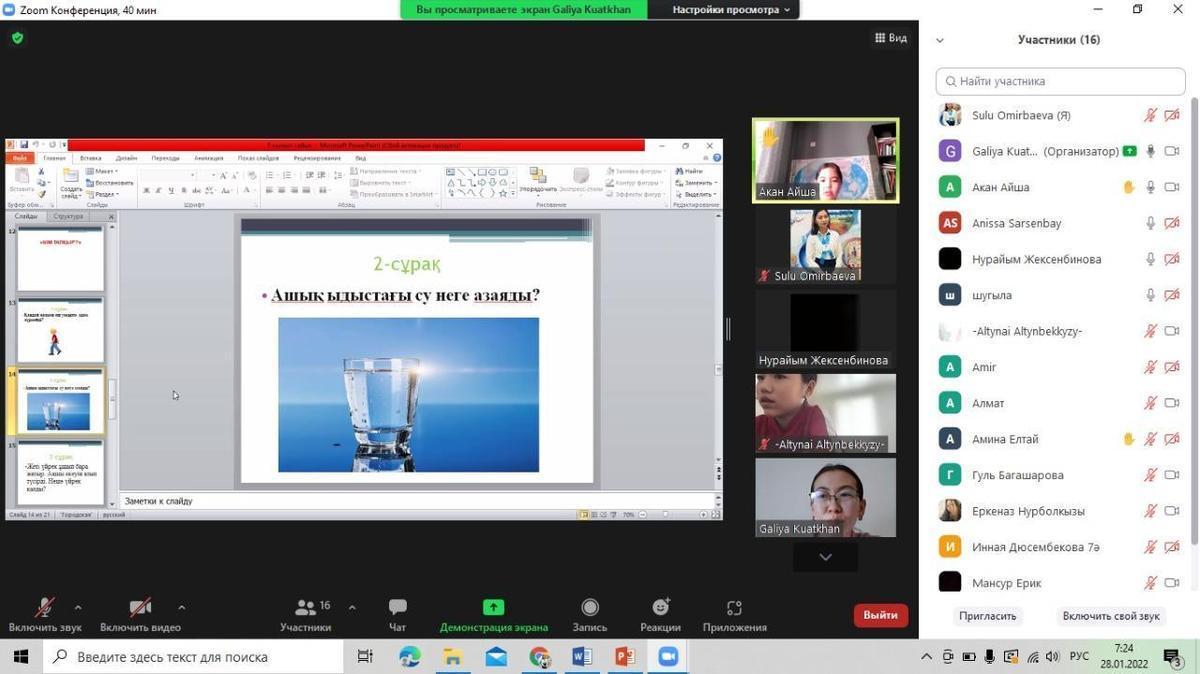This screenshot has width=1200, height=674.
Task: Expand the Настройки просмотра dropdown
Action: (731, 10)
